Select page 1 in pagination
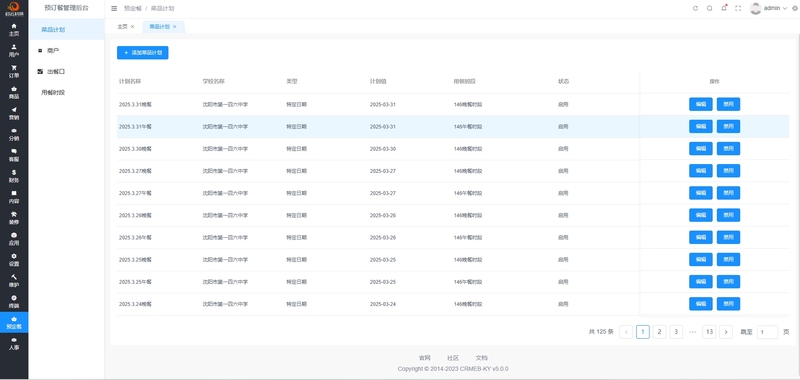 643,332
